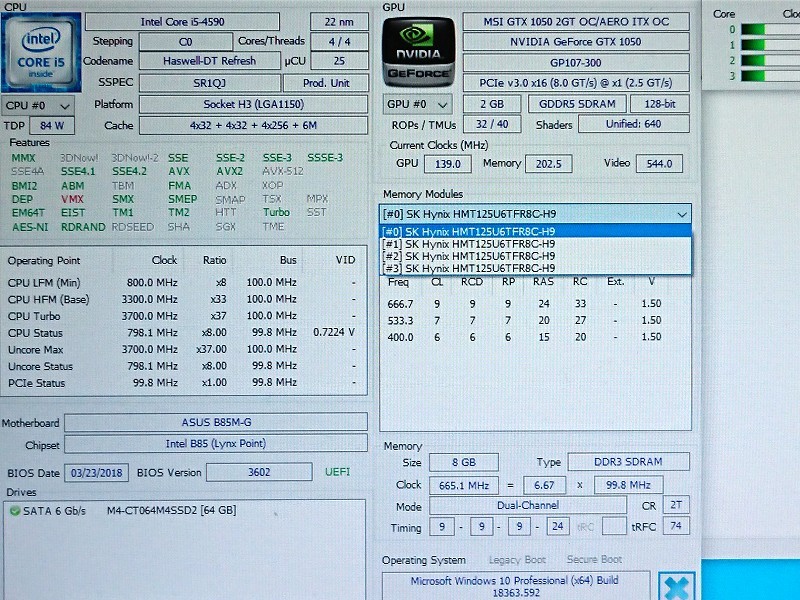Open the CPU #0 selector dropdown

38,106
